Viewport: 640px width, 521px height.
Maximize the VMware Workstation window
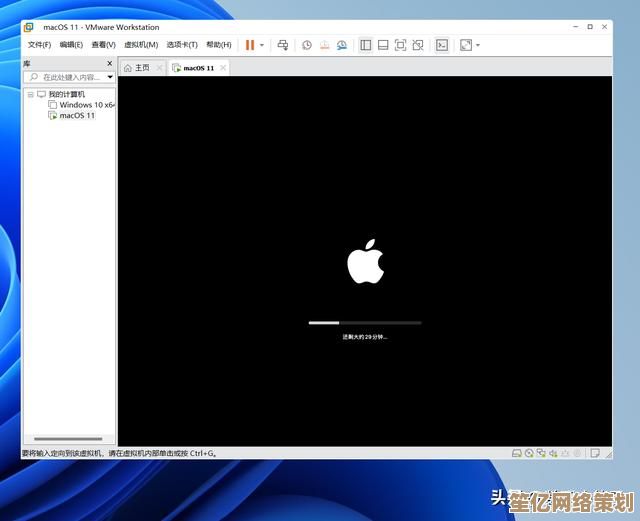[590, 27]
